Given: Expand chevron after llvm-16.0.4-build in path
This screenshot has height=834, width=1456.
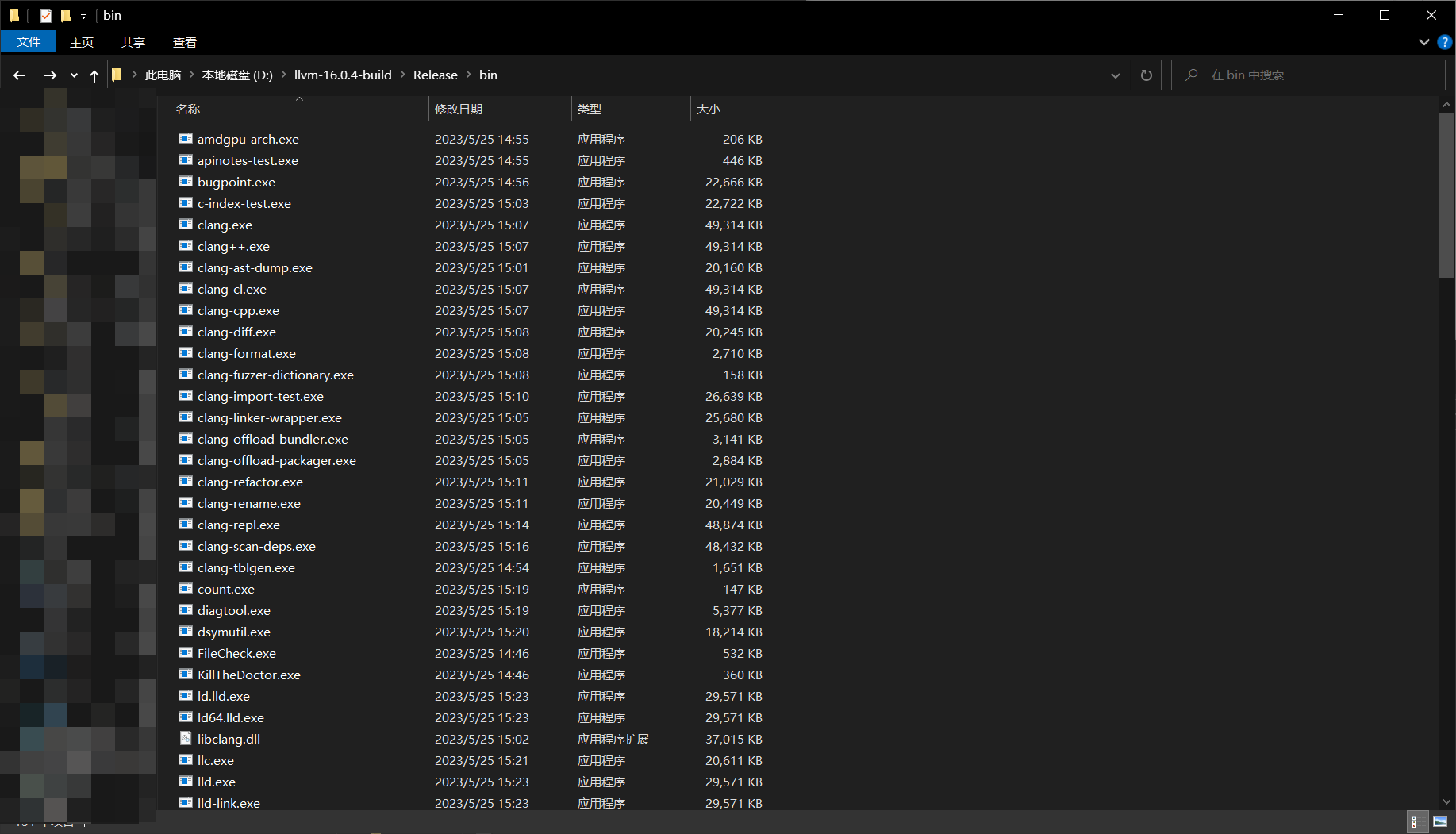Looking at the screenshot, I should (403, 75).
